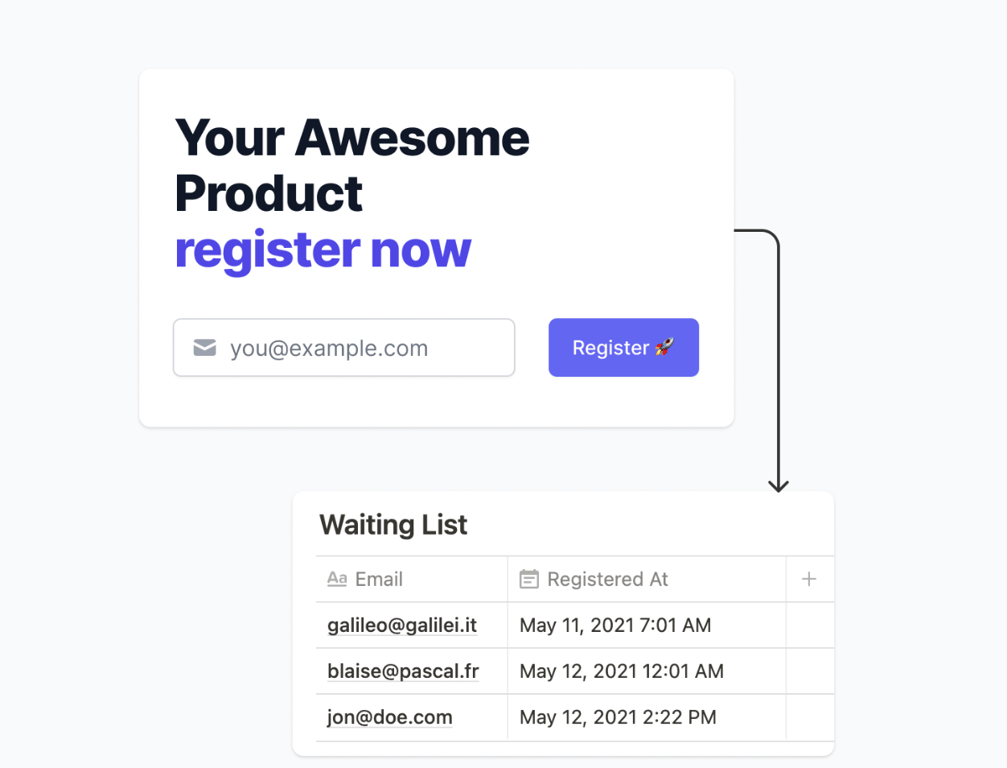Click the Waiting List table title
Image resolution: width=1007 pixels, height=768 pixels.
[x=393, y=525]
